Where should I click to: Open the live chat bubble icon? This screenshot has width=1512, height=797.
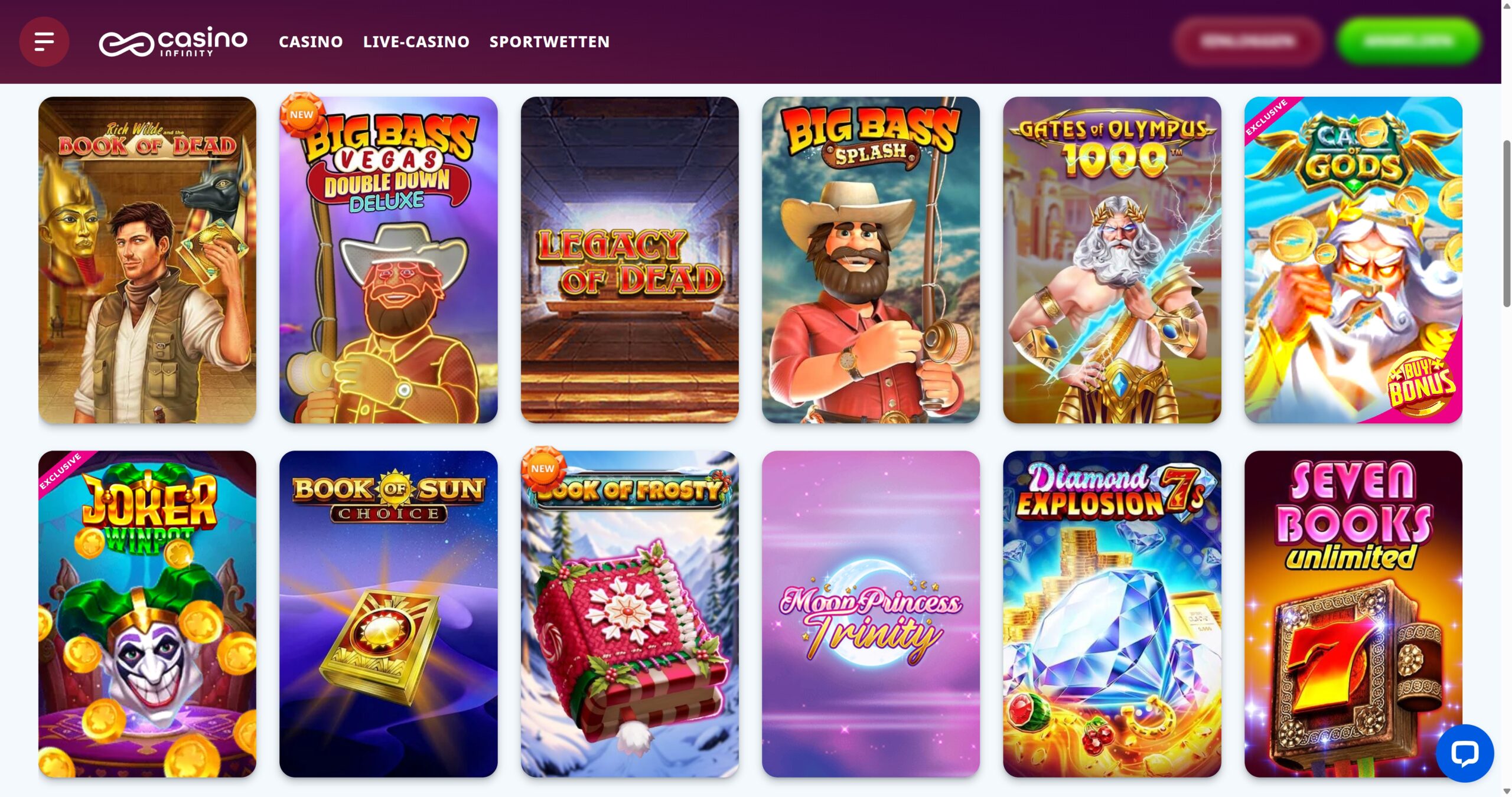coord(1464,753)
